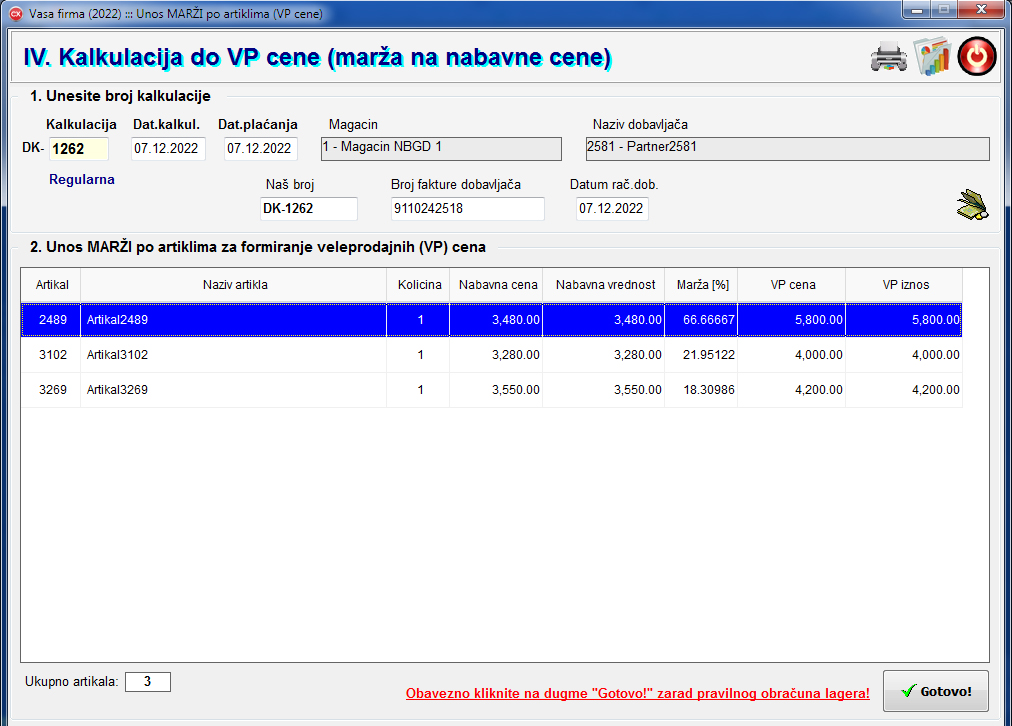Click Nabavna cena cell 3,480.00
Screen dimensions: 1012x726
[497, 319]
